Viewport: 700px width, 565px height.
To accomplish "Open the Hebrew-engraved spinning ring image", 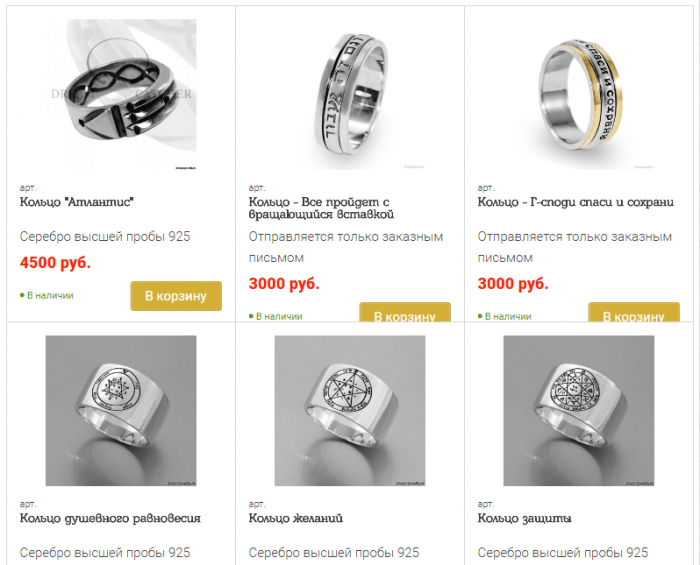I will click(350, 94).
